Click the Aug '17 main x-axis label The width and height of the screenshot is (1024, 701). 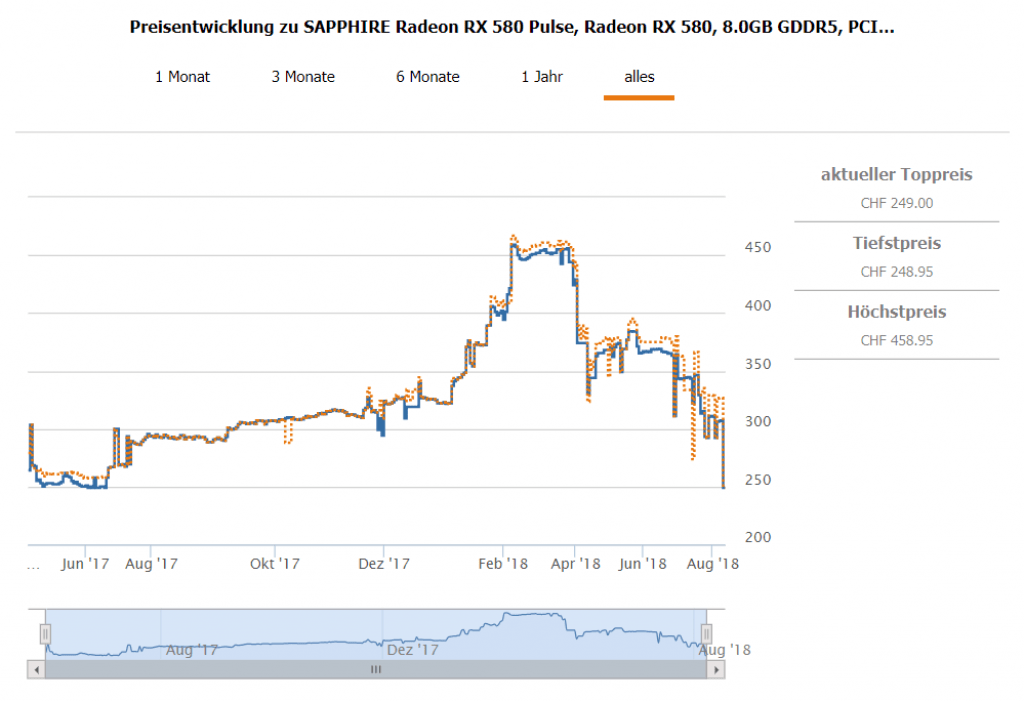(151, 564)
